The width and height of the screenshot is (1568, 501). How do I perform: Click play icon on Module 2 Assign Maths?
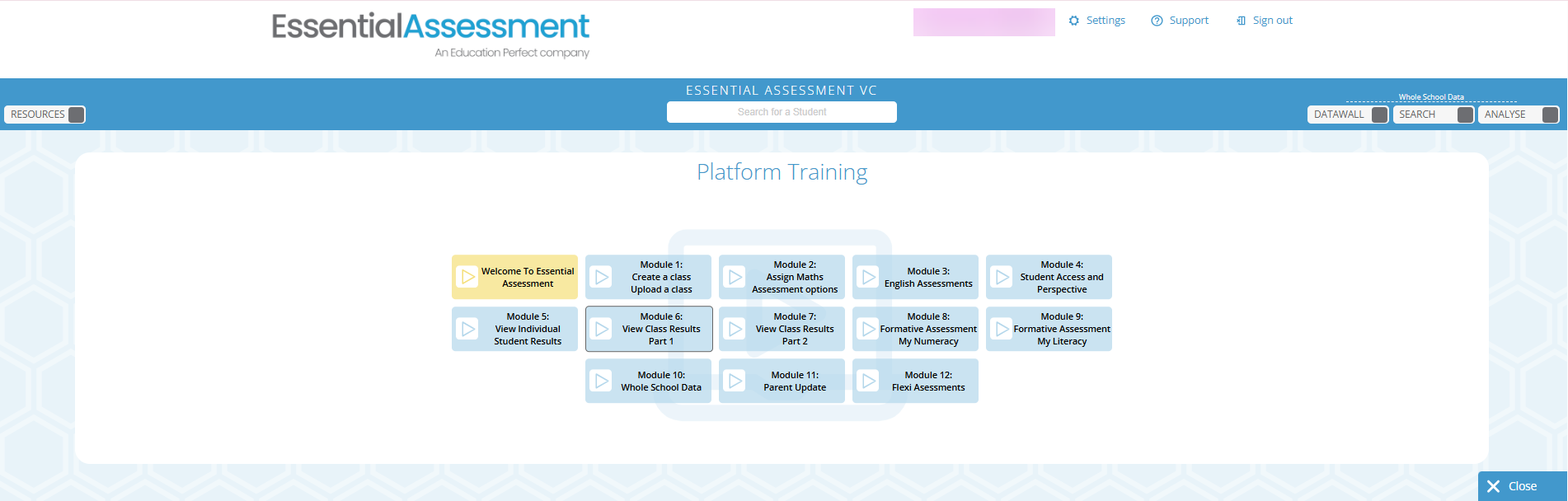(735, 277)
